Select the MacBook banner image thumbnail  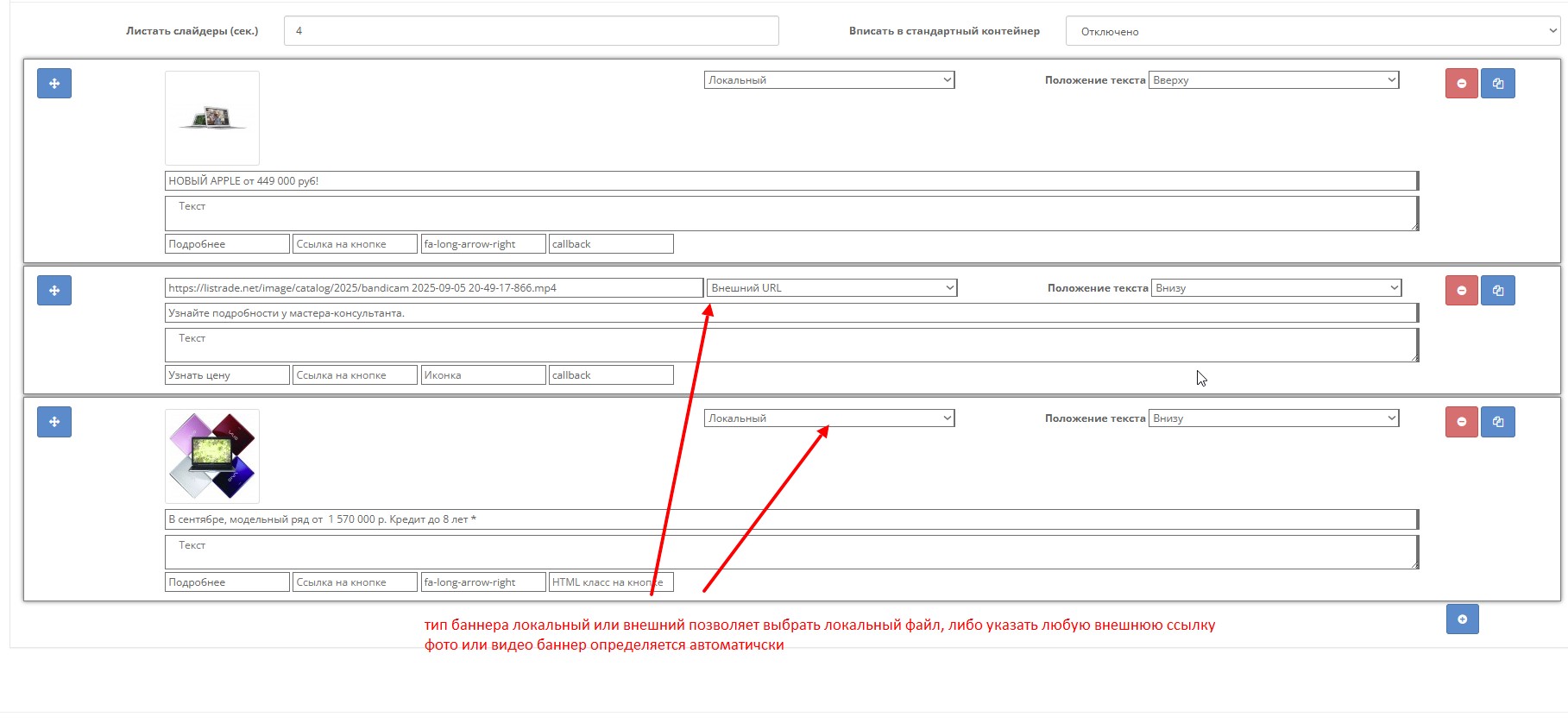point(212,118)
